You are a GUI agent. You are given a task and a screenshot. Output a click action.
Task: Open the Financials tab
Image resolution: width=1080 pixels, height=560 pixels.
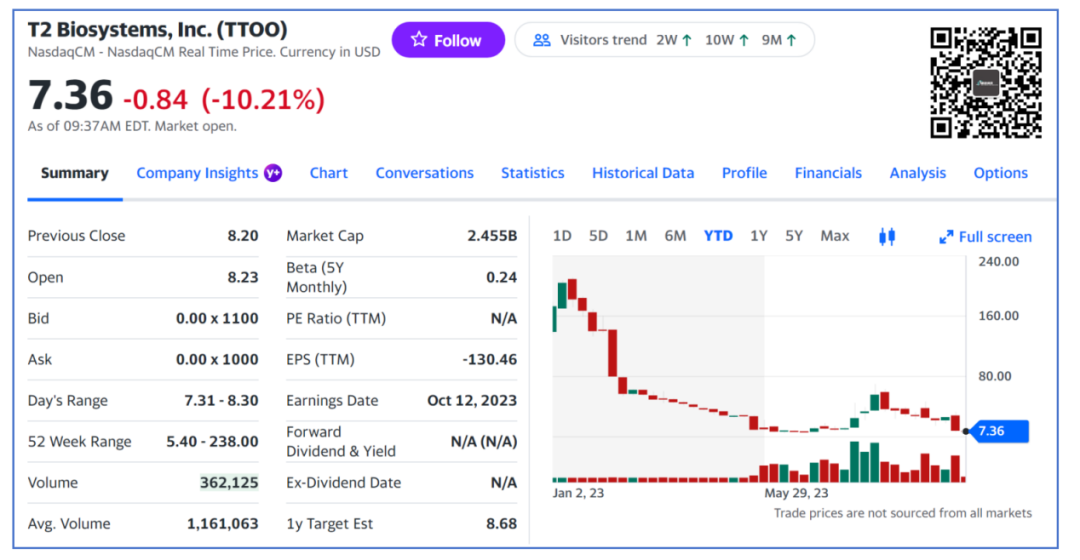pyautogui.click(x=828, y=173)
